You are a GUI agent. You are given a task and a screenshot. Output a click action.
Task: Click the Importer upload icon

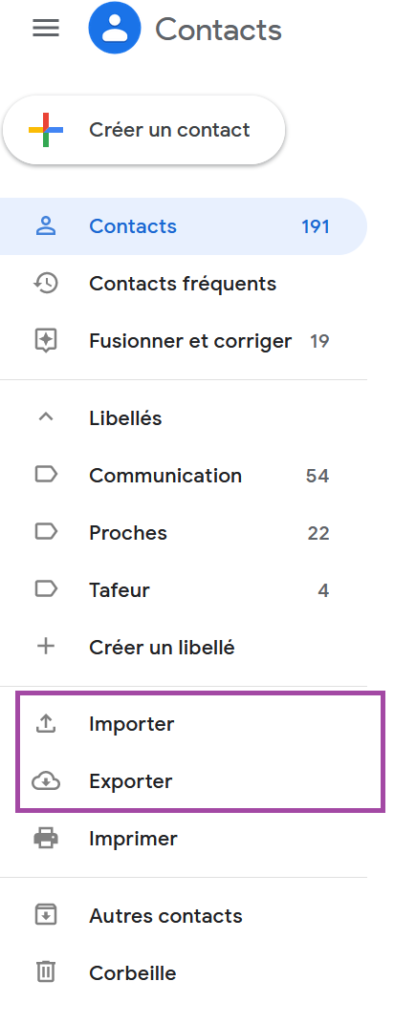(46, 724)
